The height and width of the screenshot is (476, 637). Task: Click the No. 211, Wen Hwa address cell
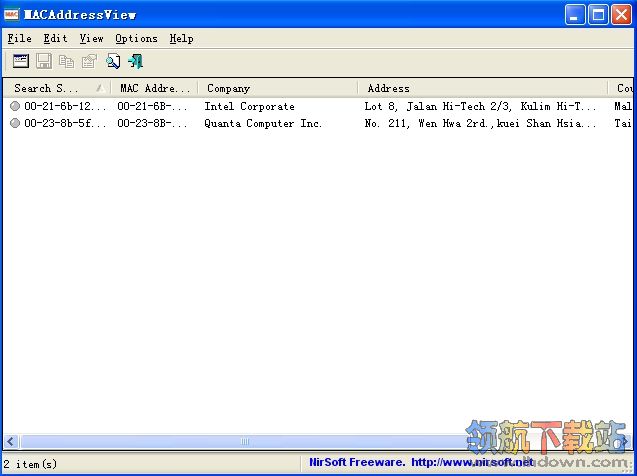click(x=480, y=123)
